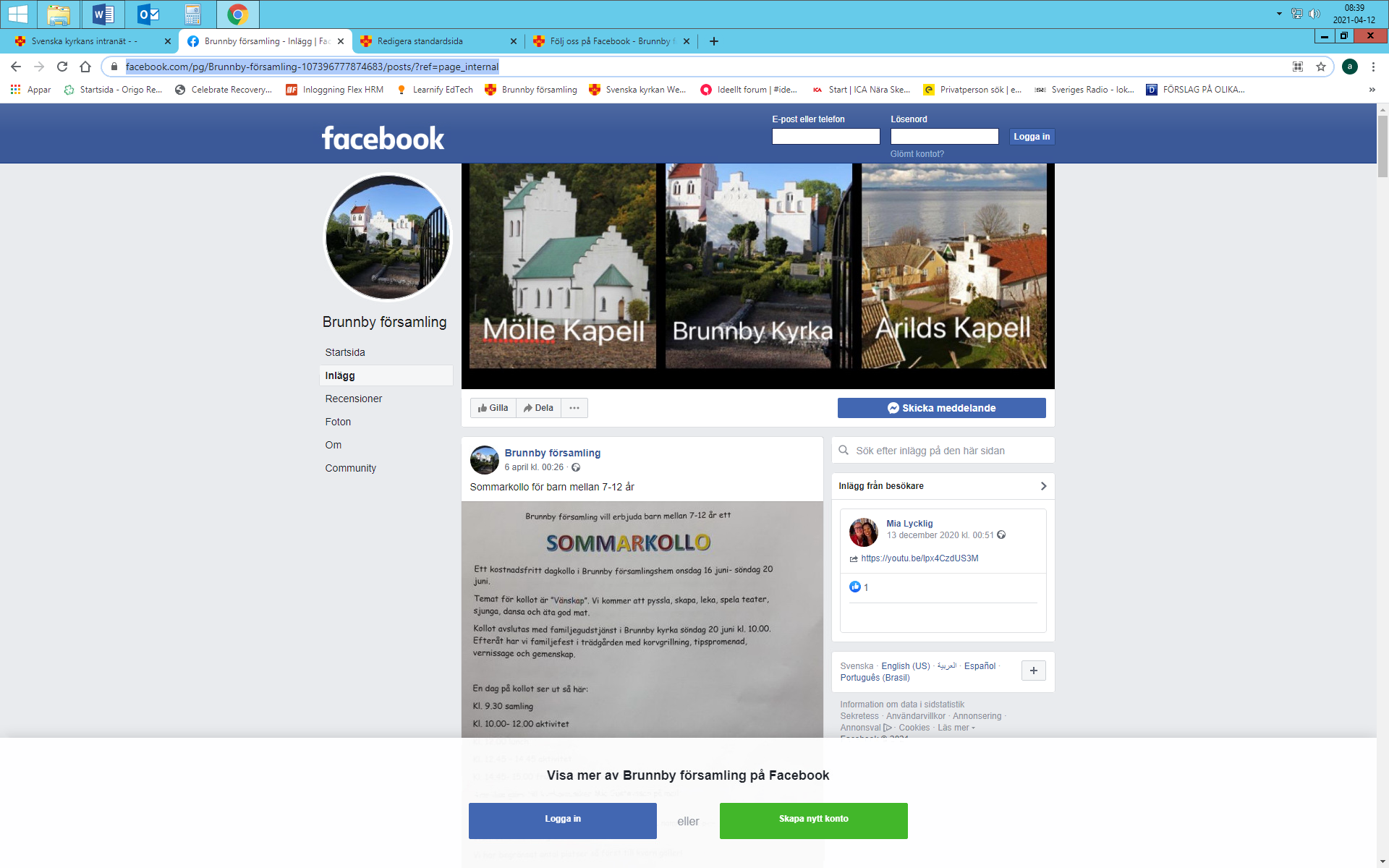Screen dimensions: 1389x868
Task: Click the green Skapa nytt konto button
Action: (x=813, y=820)
